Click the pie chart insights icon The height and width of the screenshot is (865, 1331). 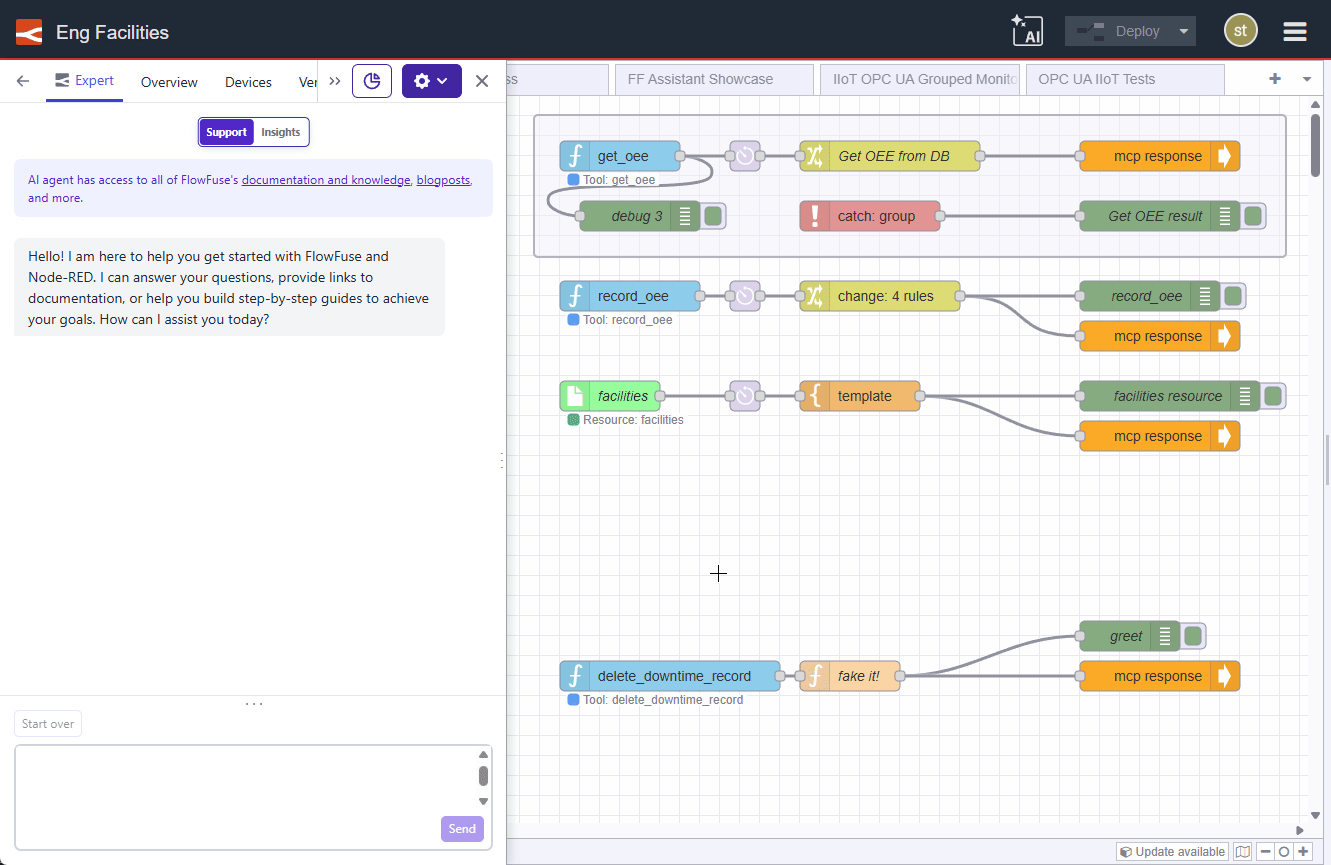(x=371, y=81)
